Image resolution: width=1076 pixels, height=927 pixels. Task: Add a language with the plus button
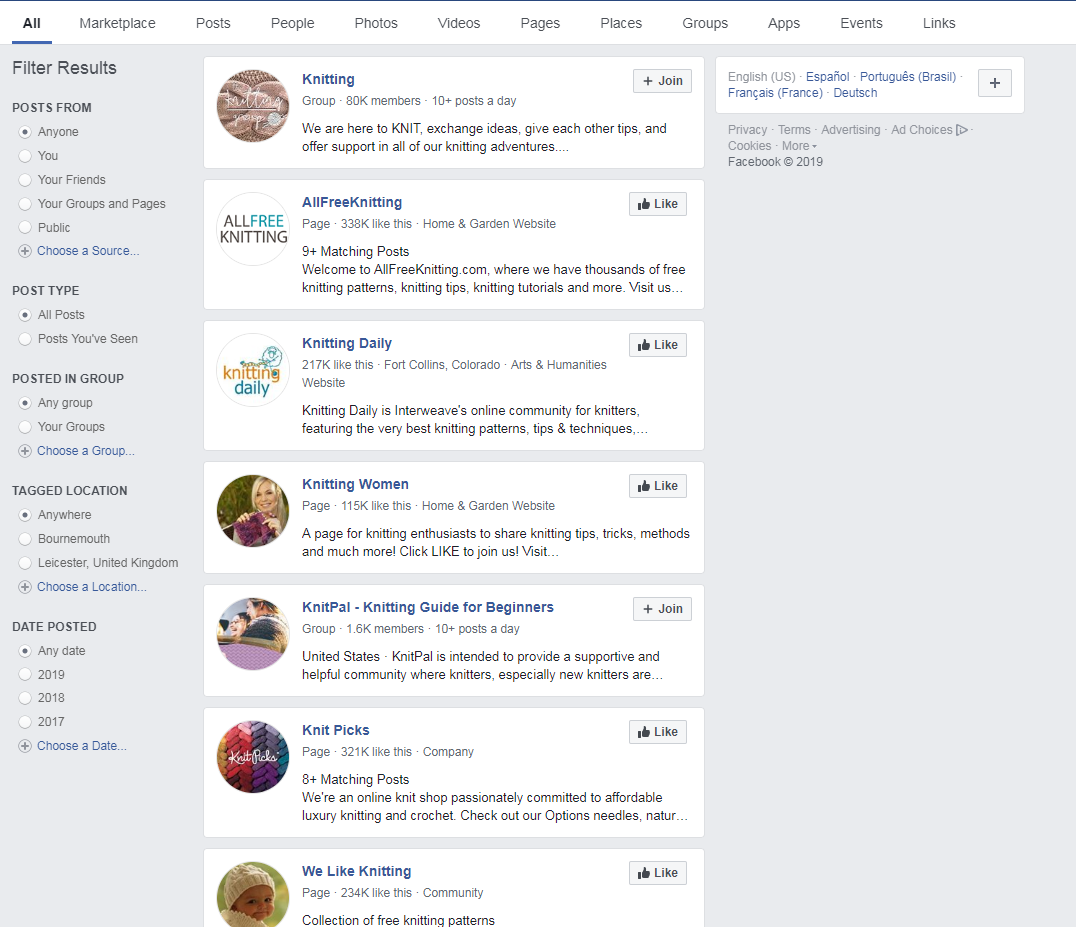click(994, 83)
